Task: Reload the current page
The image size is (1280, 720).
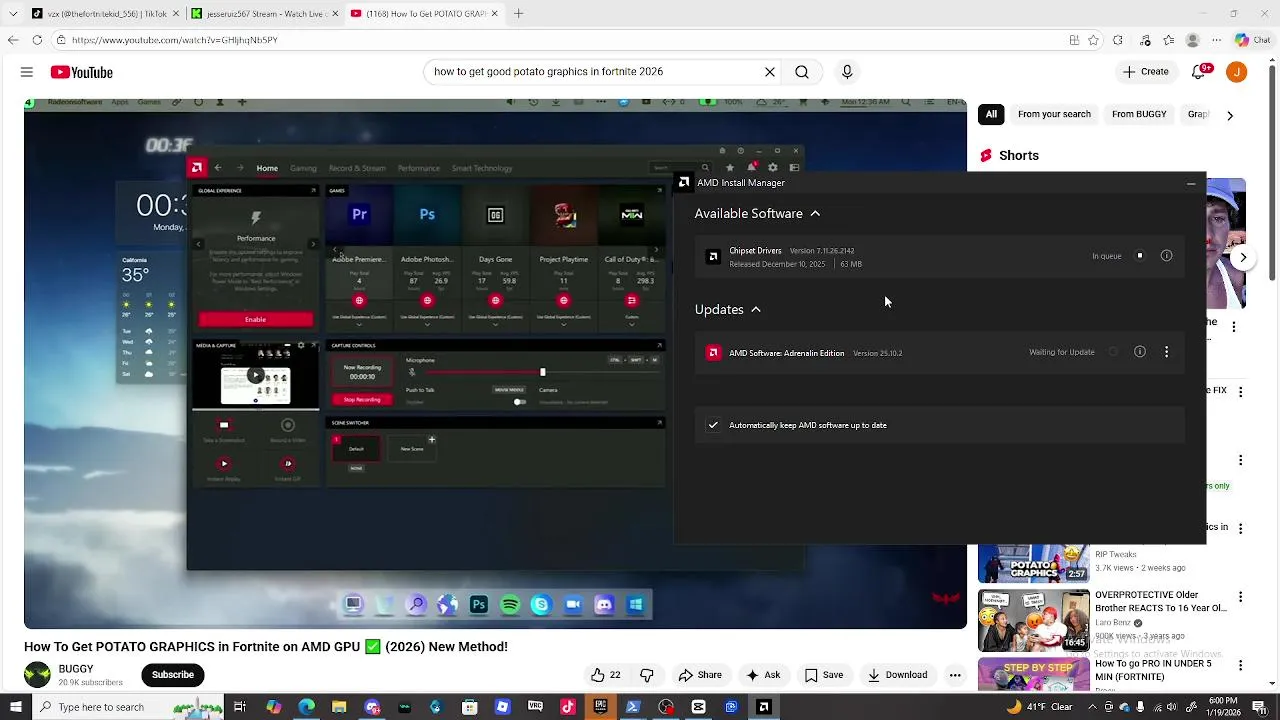Action: tap(37, 40)
